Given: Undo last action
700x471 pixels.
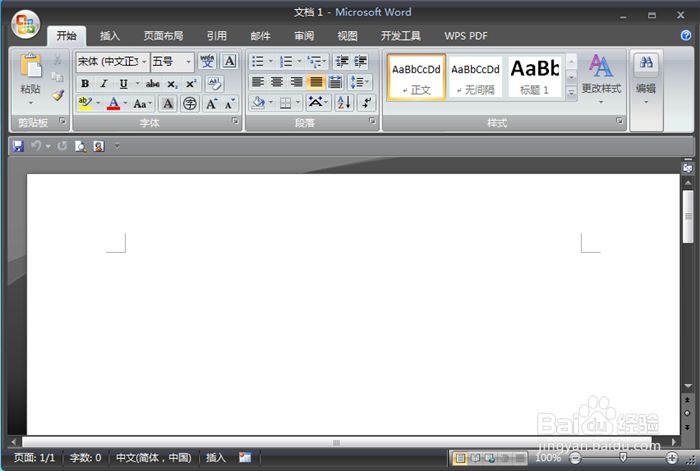Looking at the screenshot, I should pos(36,146).
